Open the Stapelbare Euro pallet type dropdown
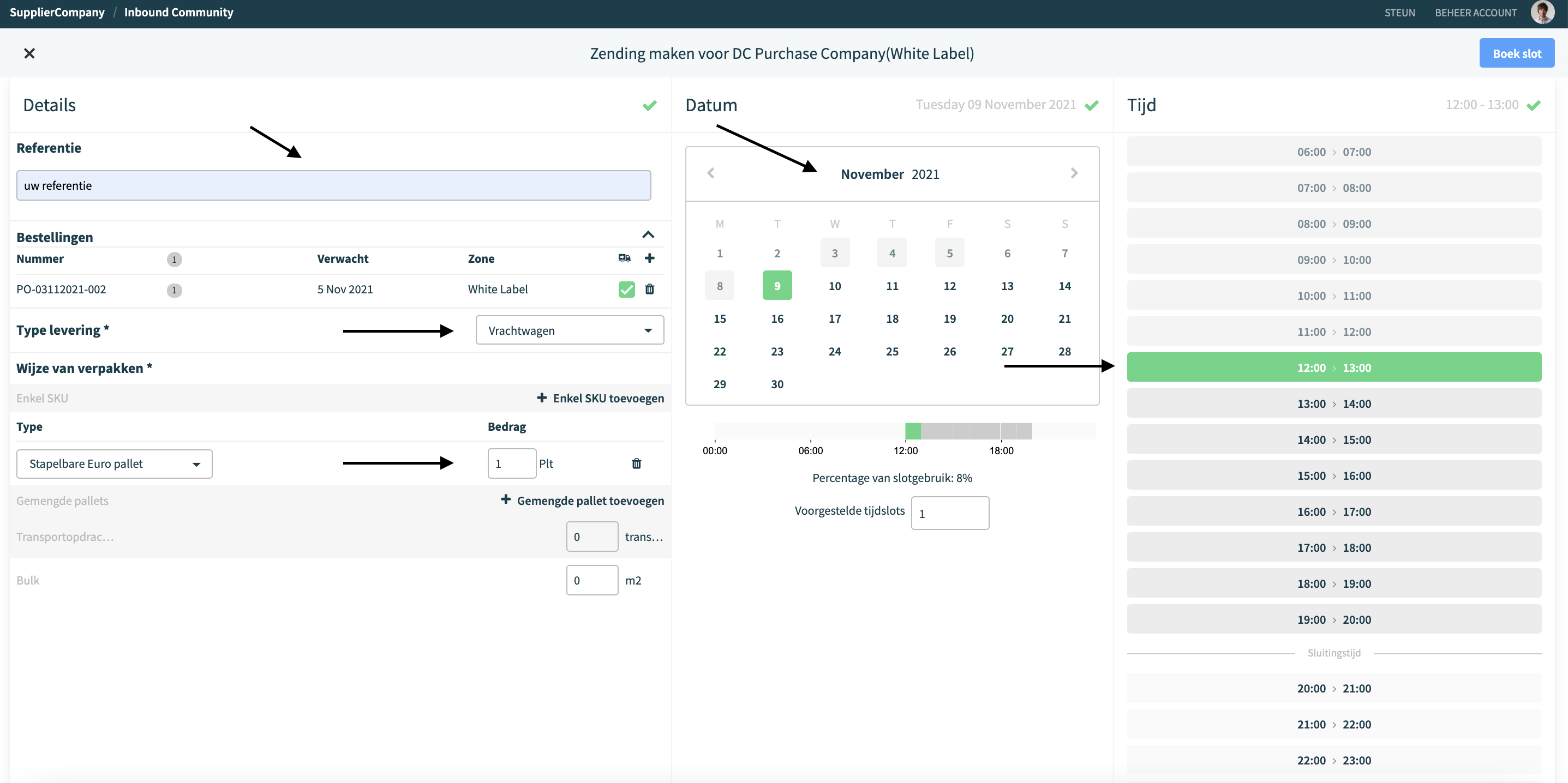This screenshot has width=1568, height=783. coord(115,463)
